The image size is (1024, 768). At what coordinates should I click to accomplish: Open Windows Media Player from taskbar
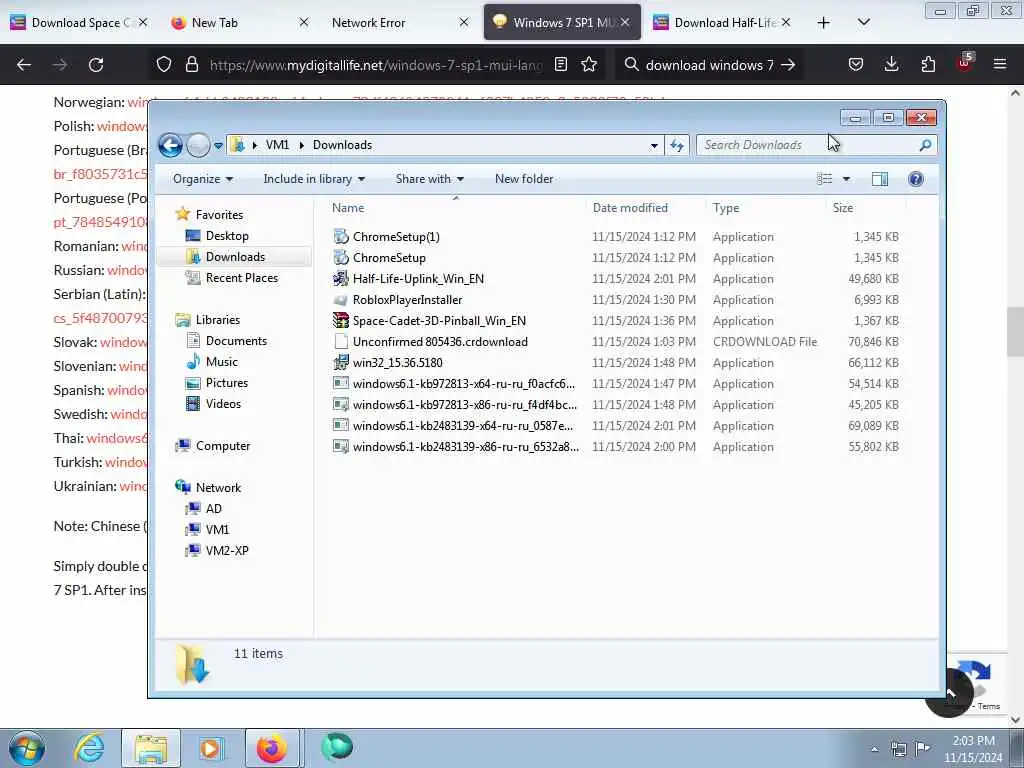tap(211, 748)
